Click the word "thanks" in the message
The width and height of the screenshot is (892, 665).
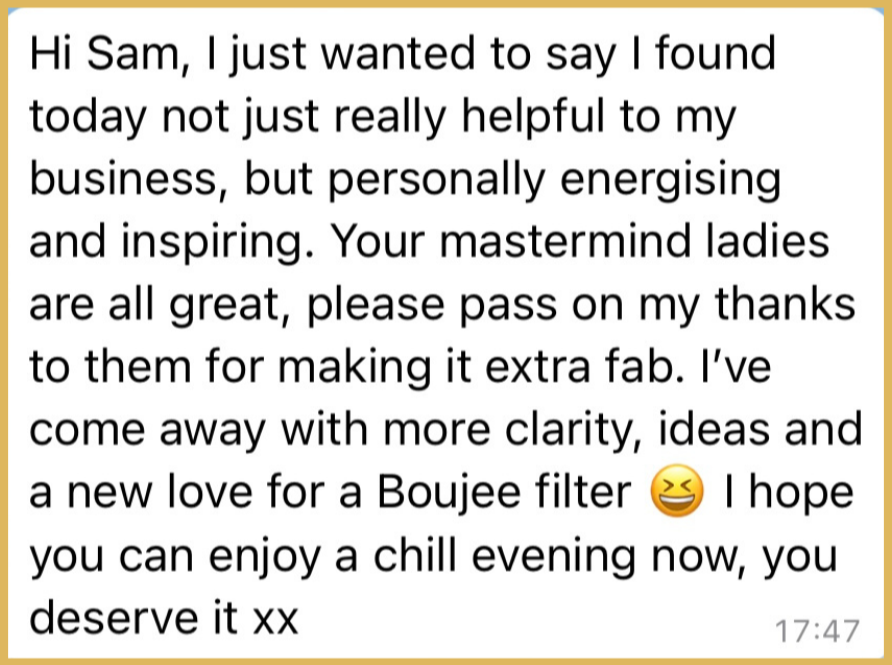coord(785,303)
